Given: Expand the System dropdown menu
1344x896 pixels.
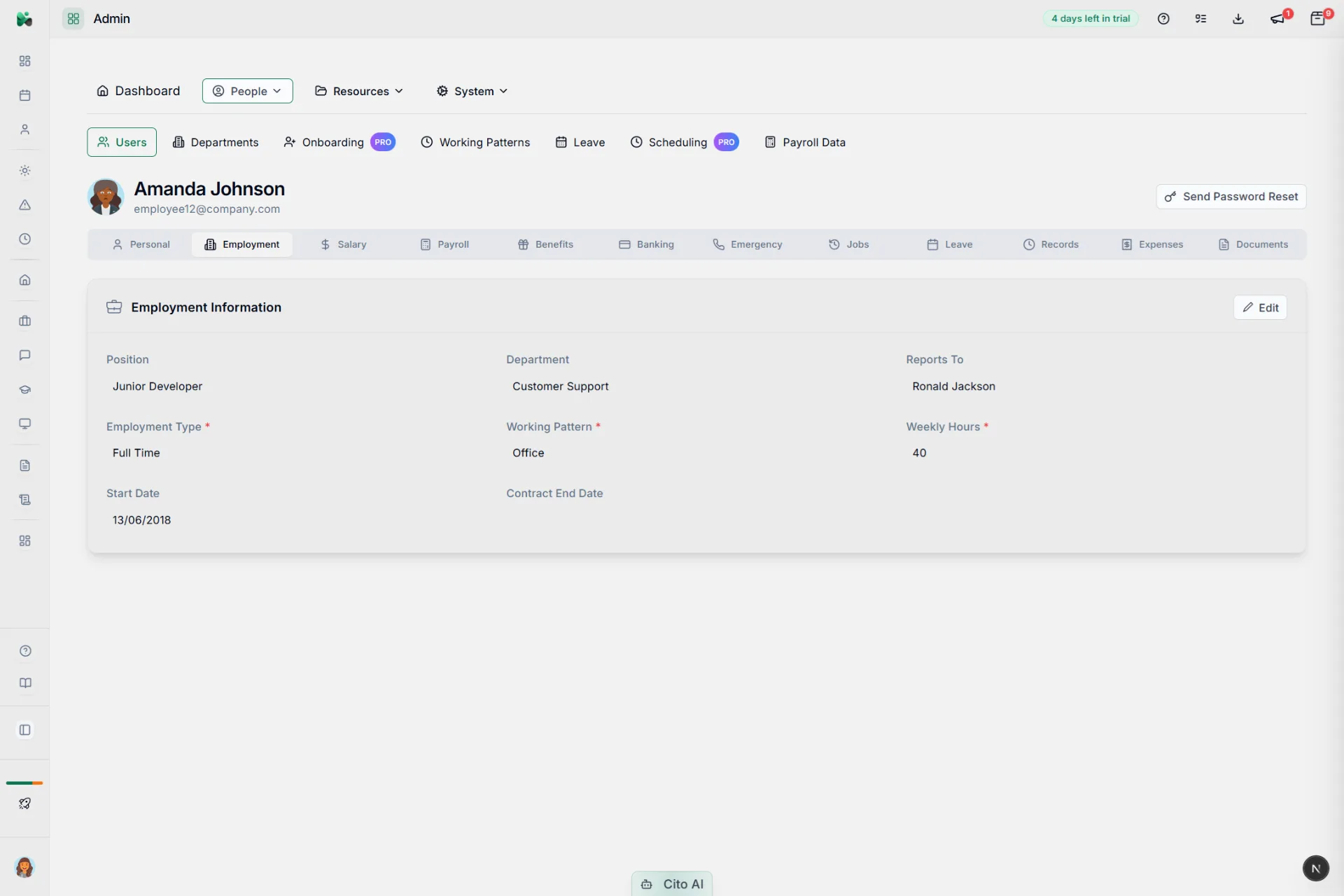Looking at the screenshot, I should pyautogui.click(x=472, y=91).
